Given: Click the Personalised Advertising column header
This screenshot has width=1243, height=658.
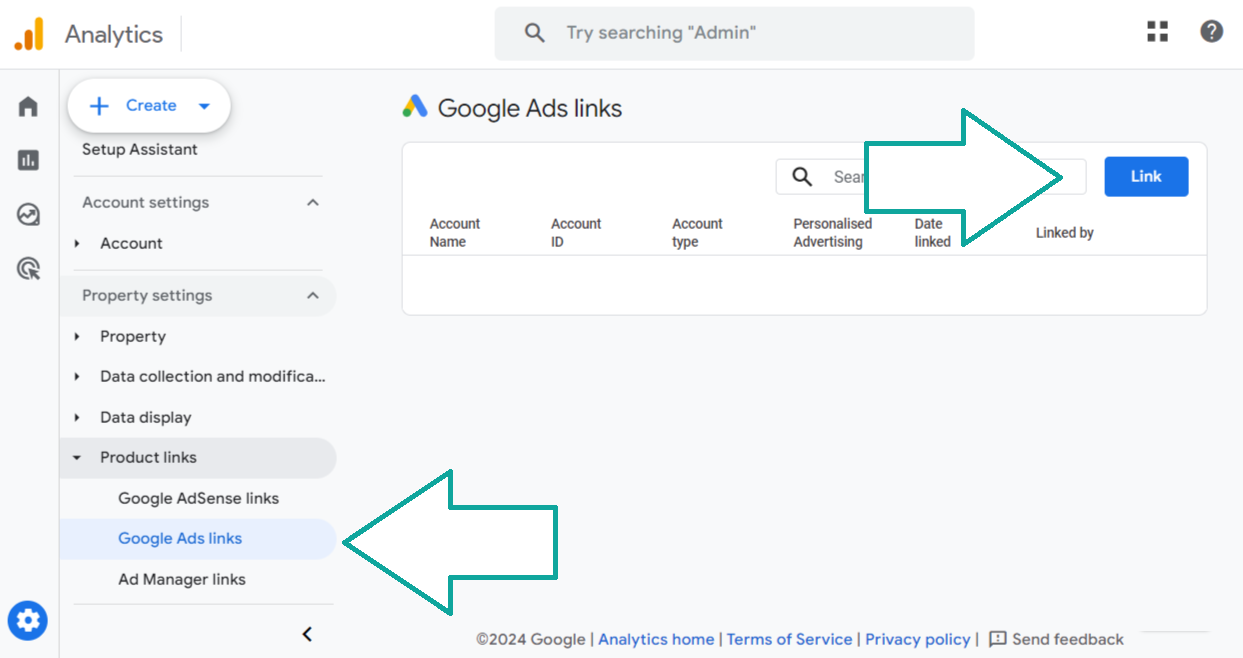Looking at the screenshot, I should [x=833, y=233].
